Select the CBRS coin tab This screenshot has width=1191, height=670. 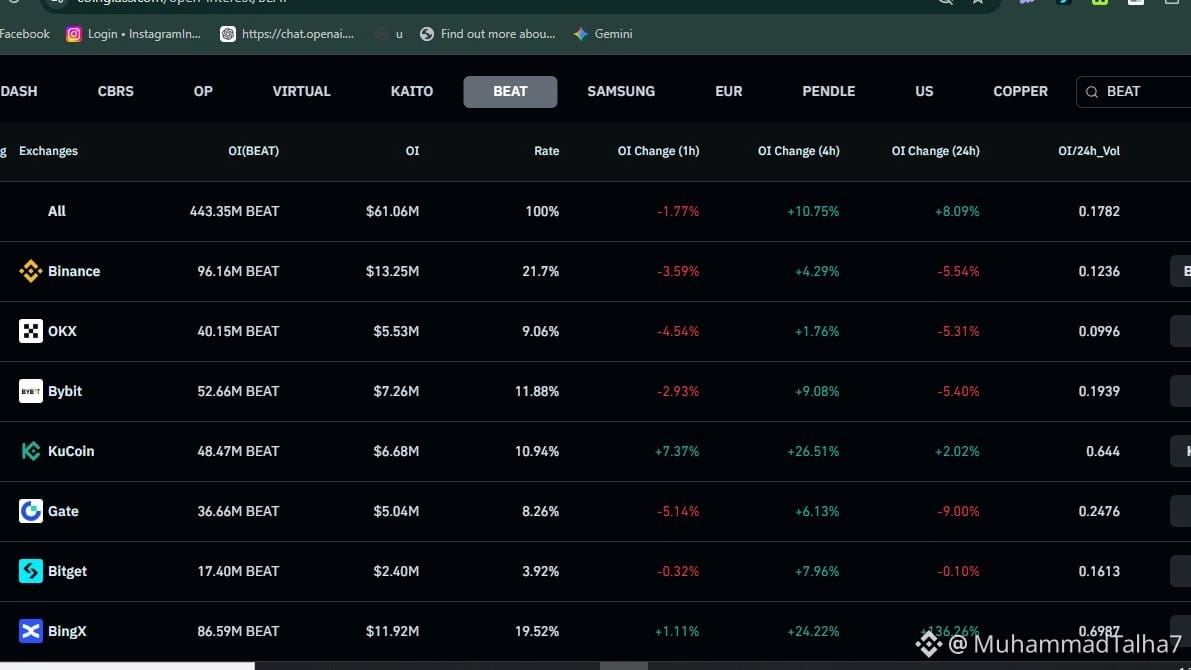point(115,91)
